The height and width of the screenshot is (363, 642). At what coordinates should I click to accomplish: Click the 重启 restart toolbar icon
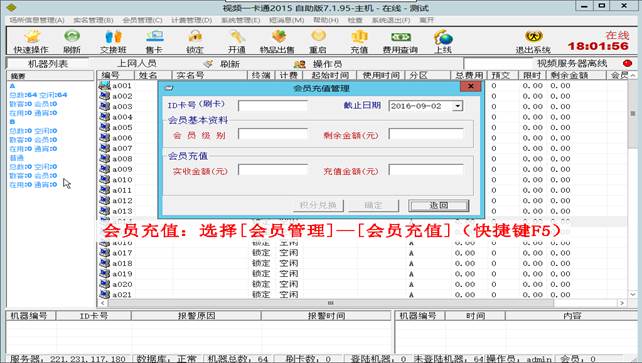click(x=318, y=41)
